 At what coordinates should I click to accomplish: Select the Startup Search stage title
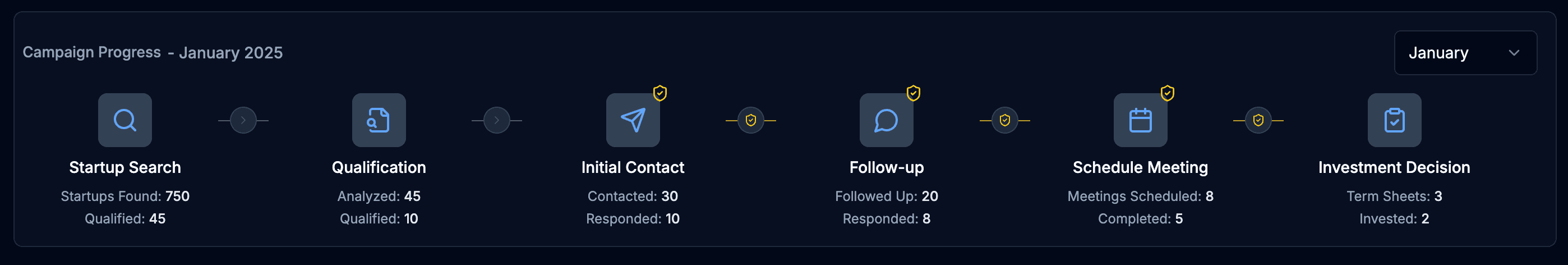click(x=125, y=167)
